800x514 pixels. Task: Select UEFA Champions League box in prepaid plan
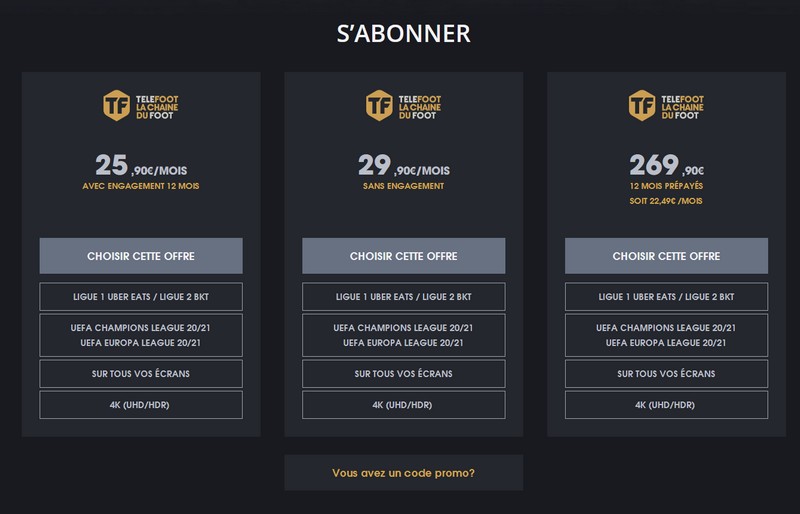[x=666, y=335]
